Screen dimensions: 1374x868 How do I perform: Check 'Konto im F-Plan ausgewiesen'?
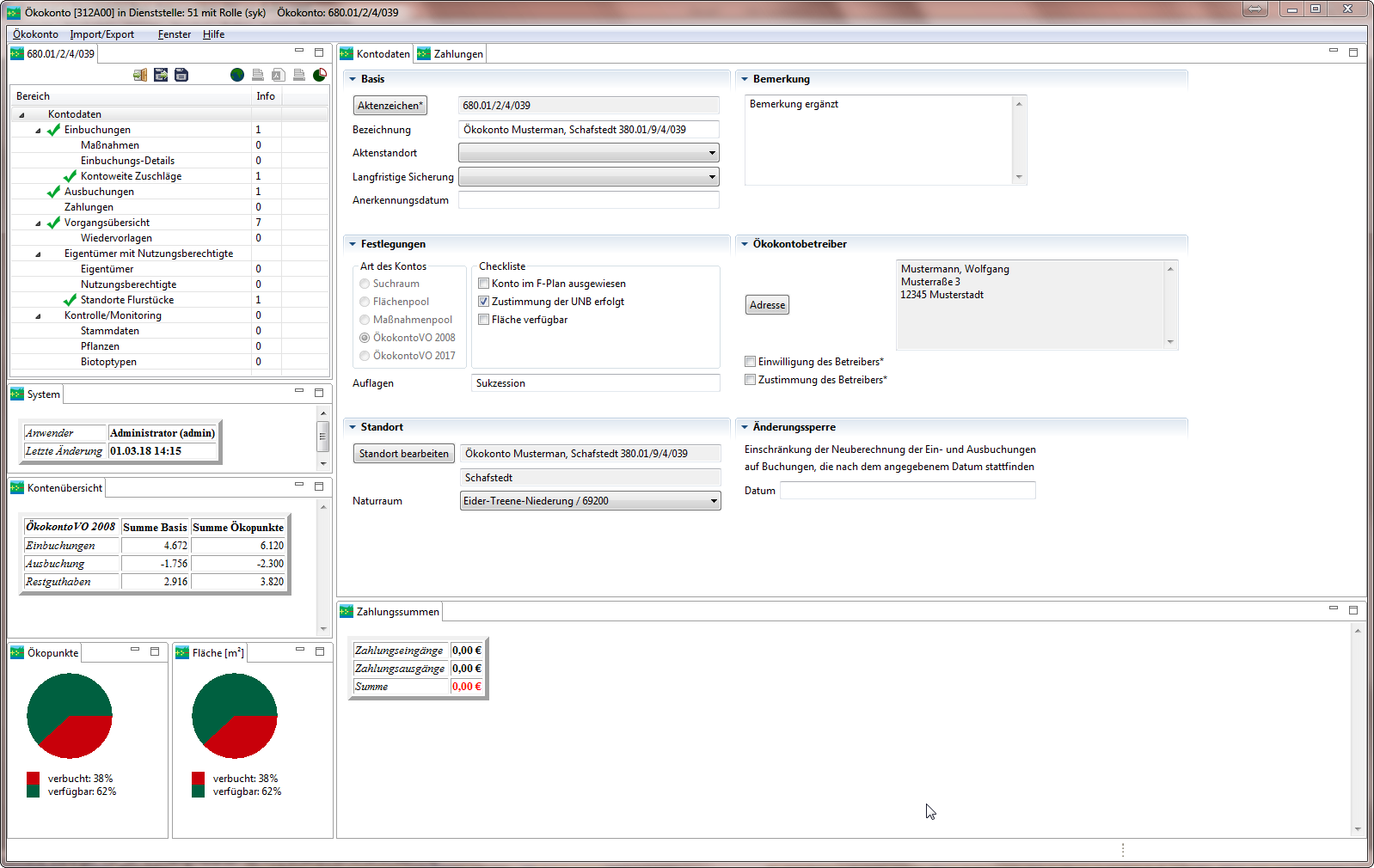(x=484, y=284)
